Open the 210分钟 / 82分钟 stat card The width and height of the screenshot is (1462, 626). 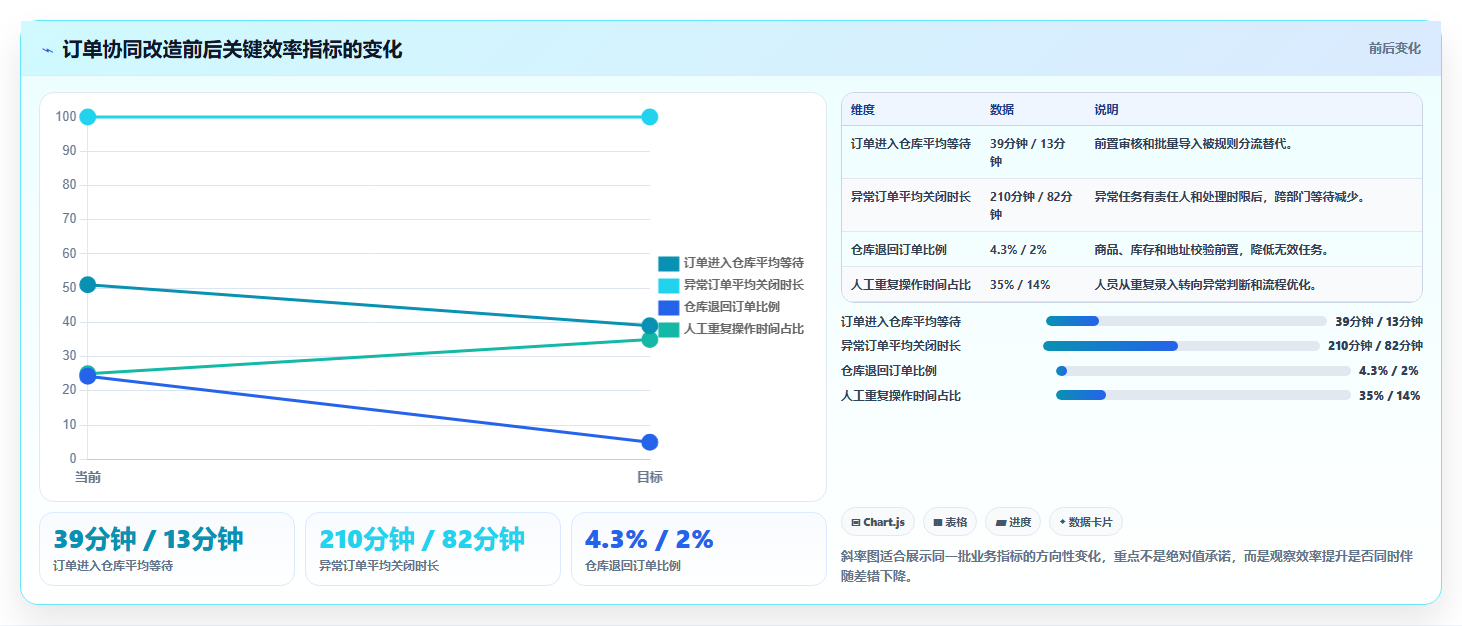[433, 549]
